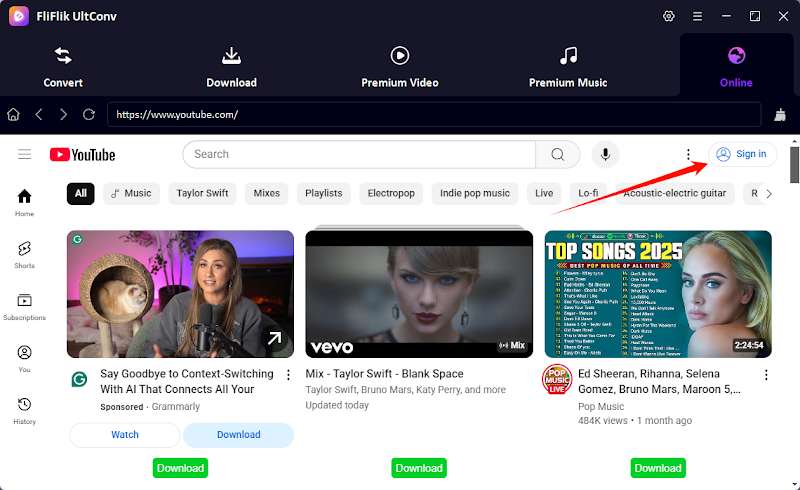
Task: Reload the page with refresh icon
Action: pyautogui.click(x=89, y=114)
